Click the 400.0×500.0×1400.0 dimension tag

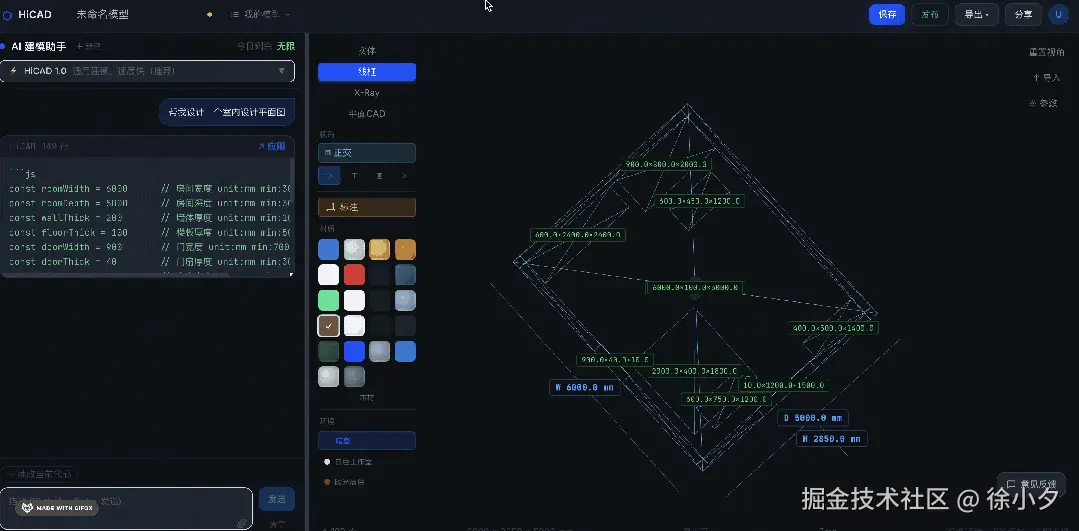click(x=833, y=328)
